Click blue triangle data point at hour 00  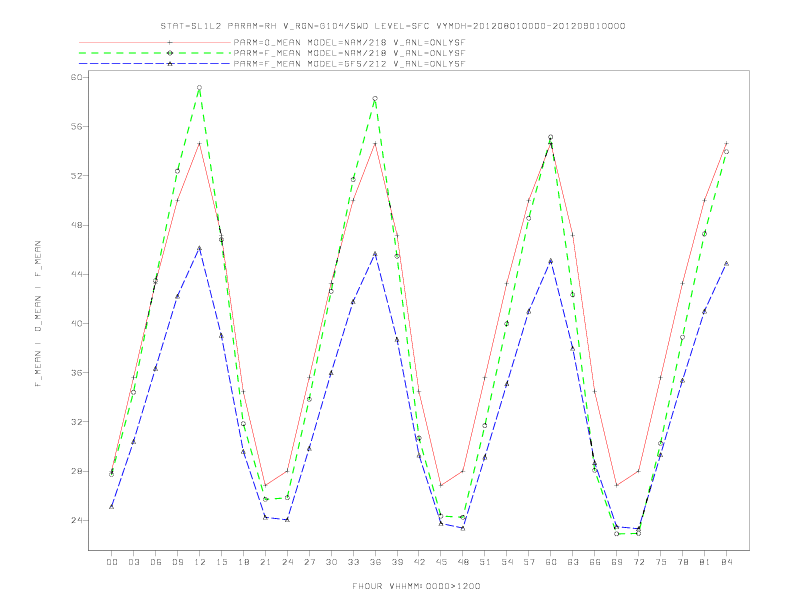112,506
